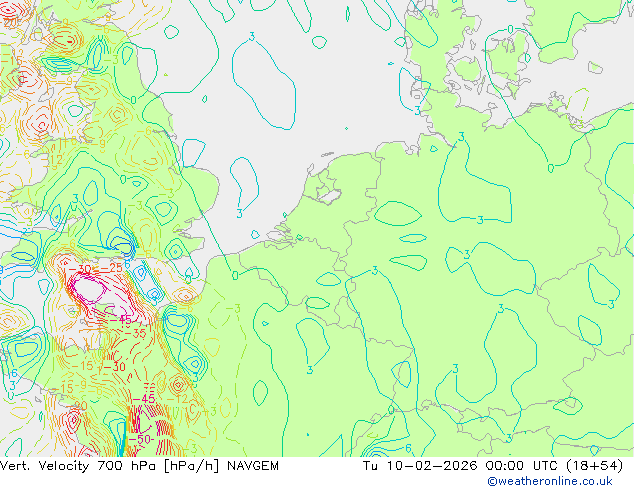The image size is (634, 490).
Task: Click the 'Tu 10-02-2026 00:00 UTC (18+54)' timestamp
Action: click(493, 466)
